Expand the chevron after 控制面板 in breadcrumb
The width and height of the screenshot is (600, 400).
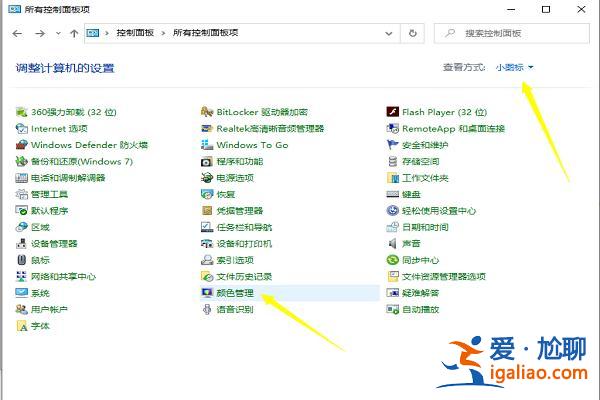click(x=163, y=33)
